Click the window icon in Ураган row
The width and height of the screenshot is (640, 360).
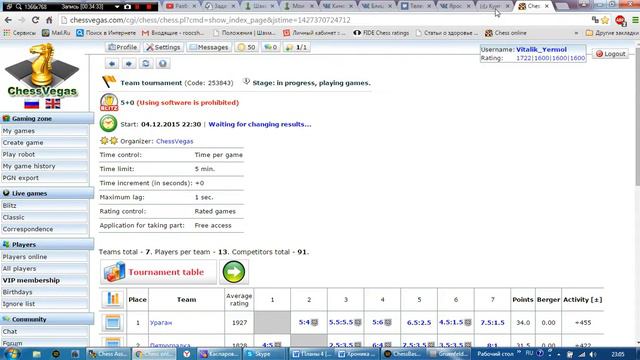112,322
